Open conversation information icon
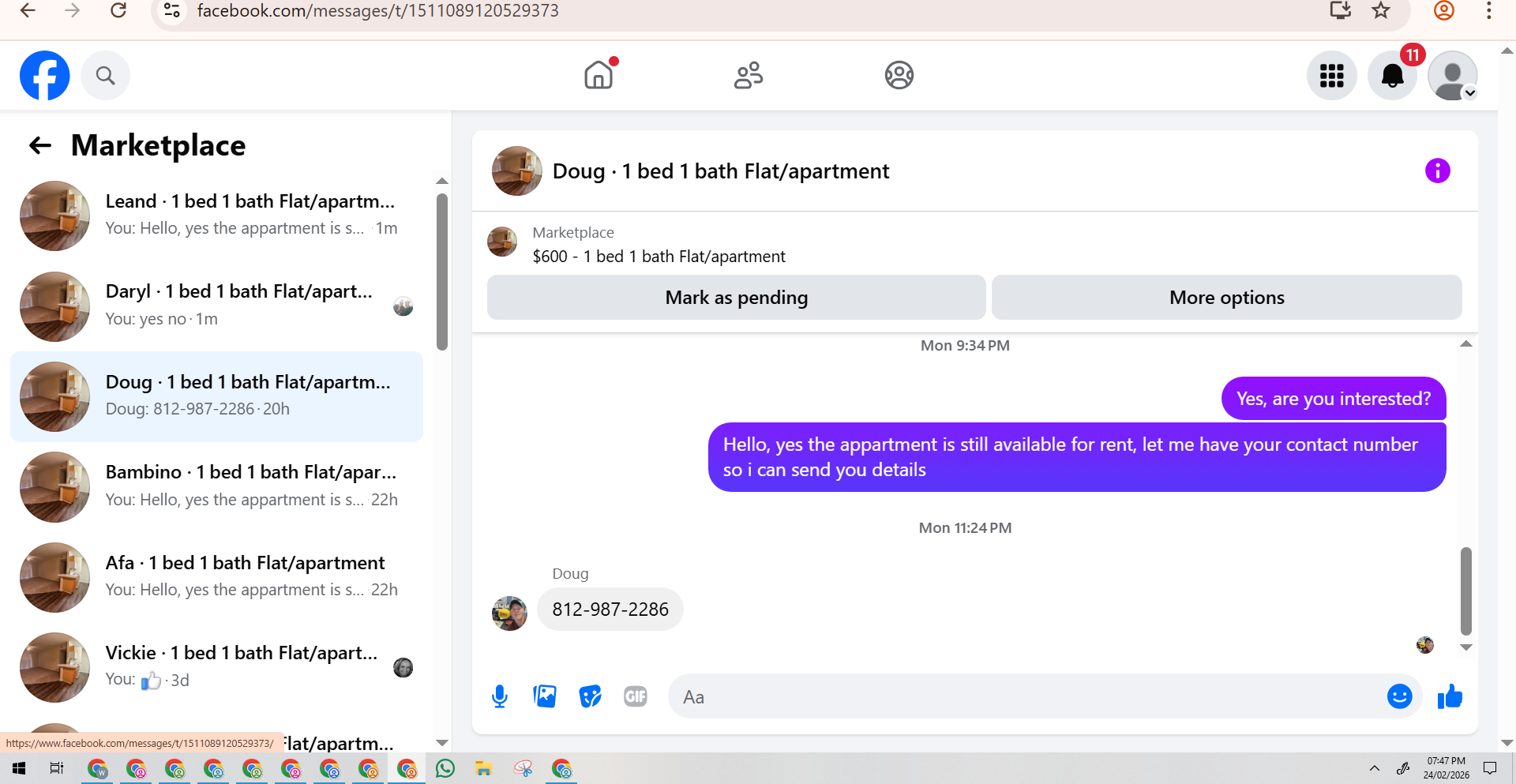Viewport: 1516px width, 784px height. 1437,171
